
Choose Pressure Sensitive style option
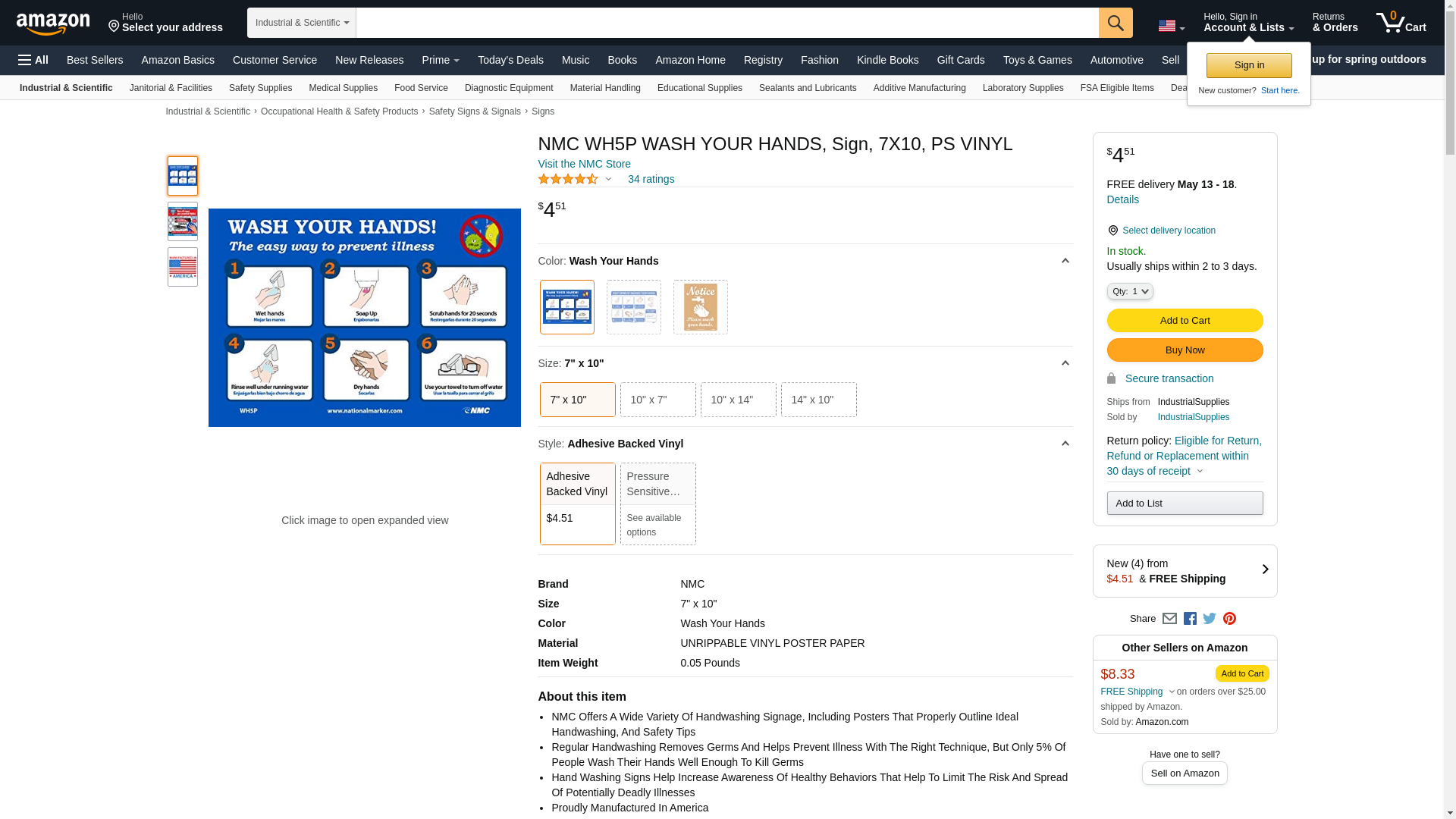coord(657,504)
